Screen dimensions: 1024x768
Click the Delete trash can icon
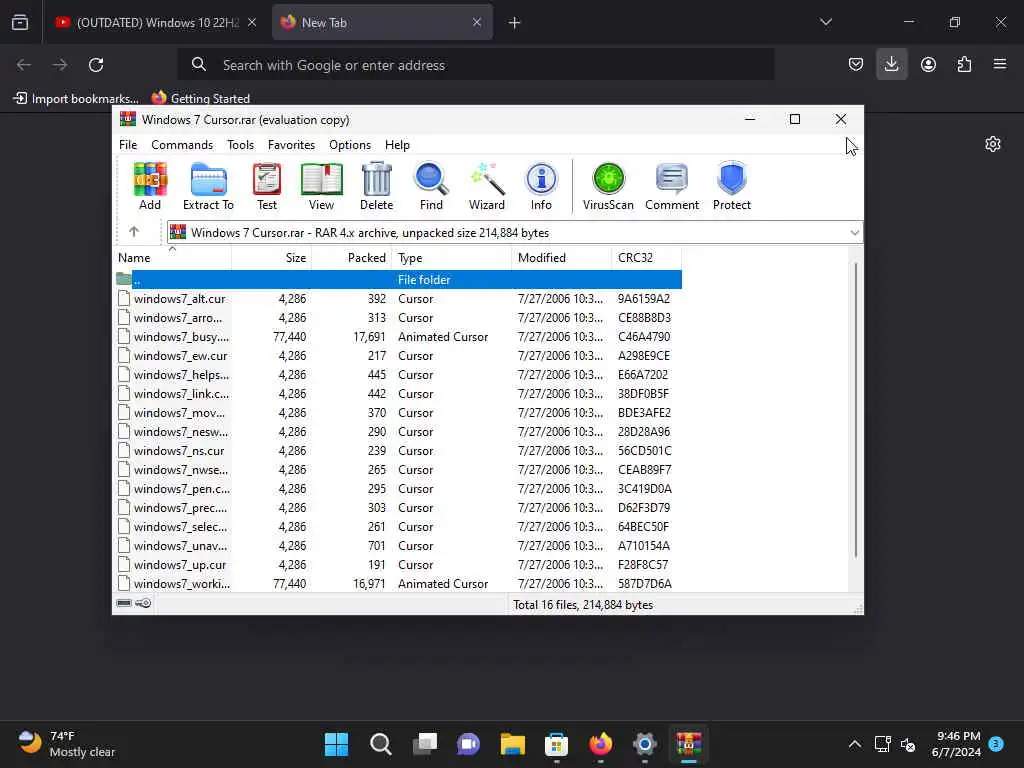377,186
